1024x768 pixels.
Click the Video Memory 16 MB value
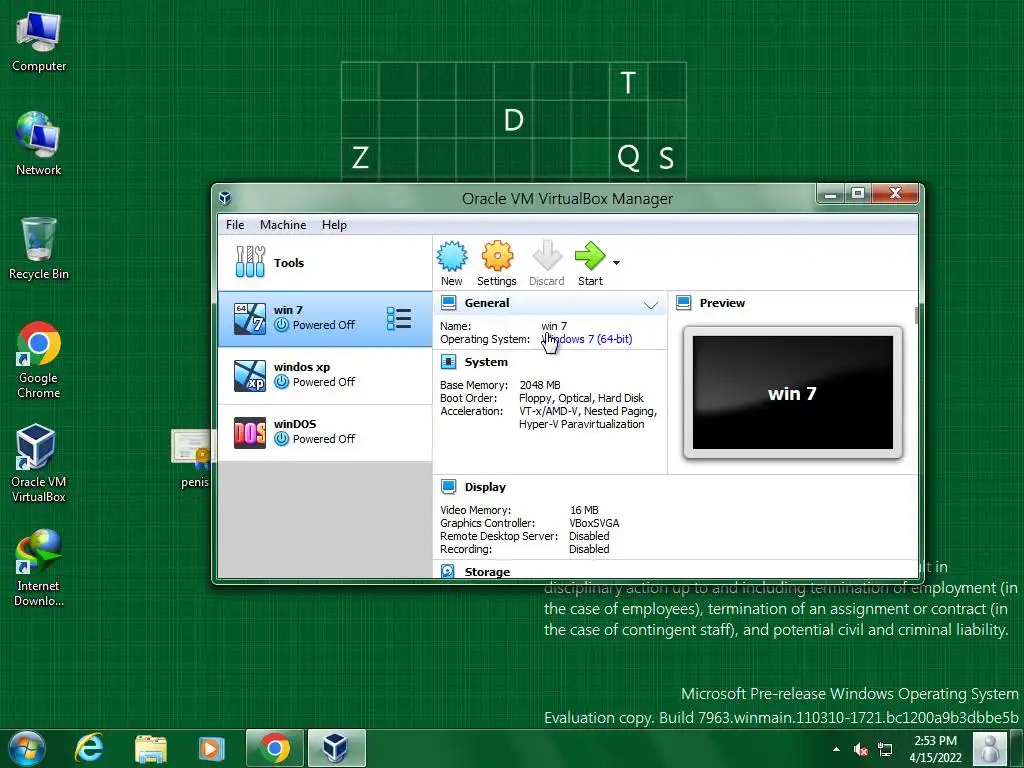coord(584,510)
